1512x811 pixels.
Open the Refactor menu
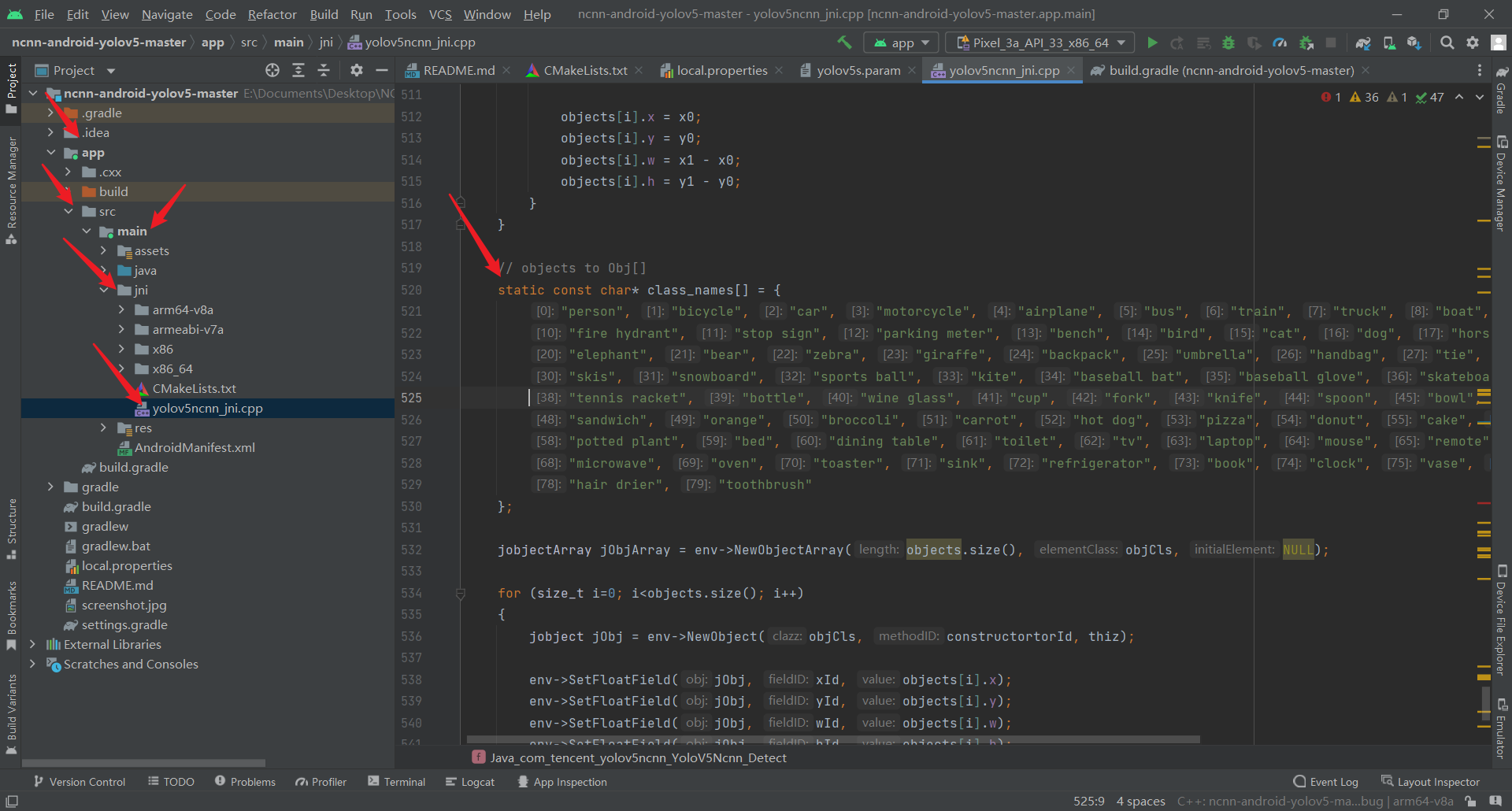[272, 14]
